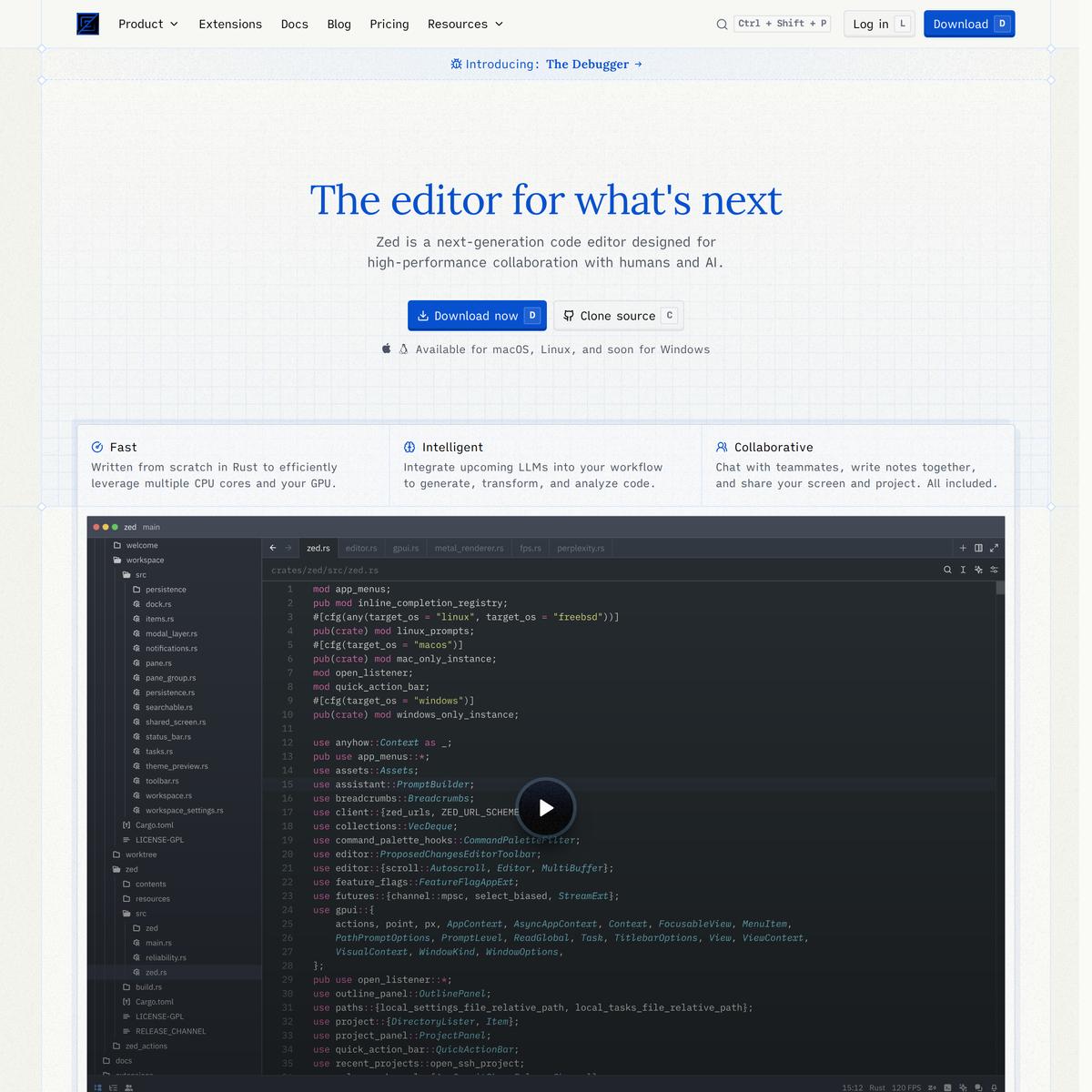Switch to the metal_renderer.rs tab
The height and width of the screenshot is (1092, 1092).
point(469,548)
